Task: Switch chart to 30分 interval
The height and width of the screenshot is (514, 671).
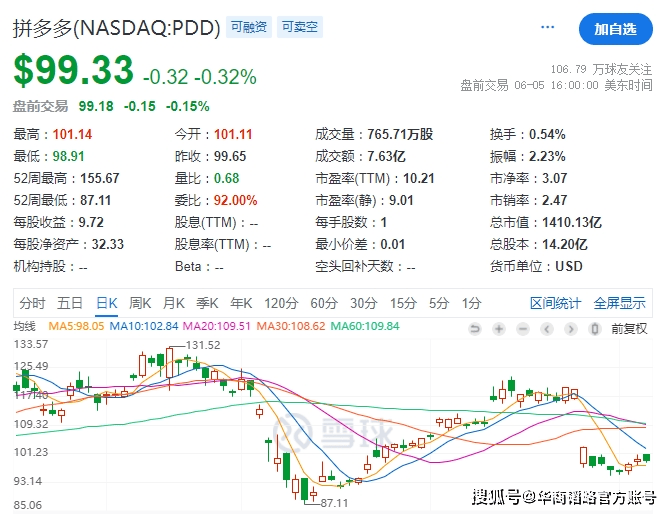Action: [x=364, y=303]
